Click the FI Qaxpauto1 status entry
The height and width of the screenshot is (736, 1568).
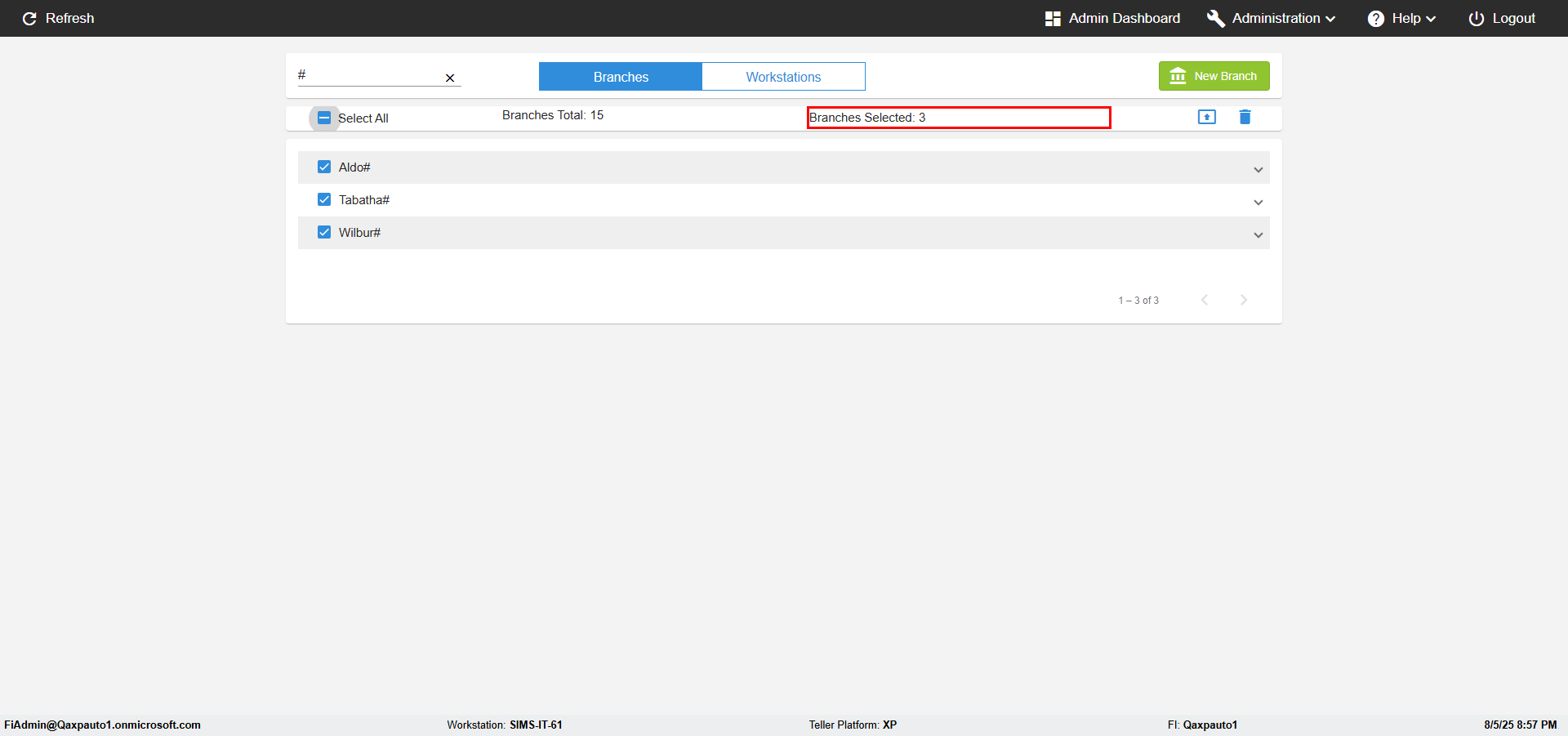pyautogui.click(x=1202, y=725)
